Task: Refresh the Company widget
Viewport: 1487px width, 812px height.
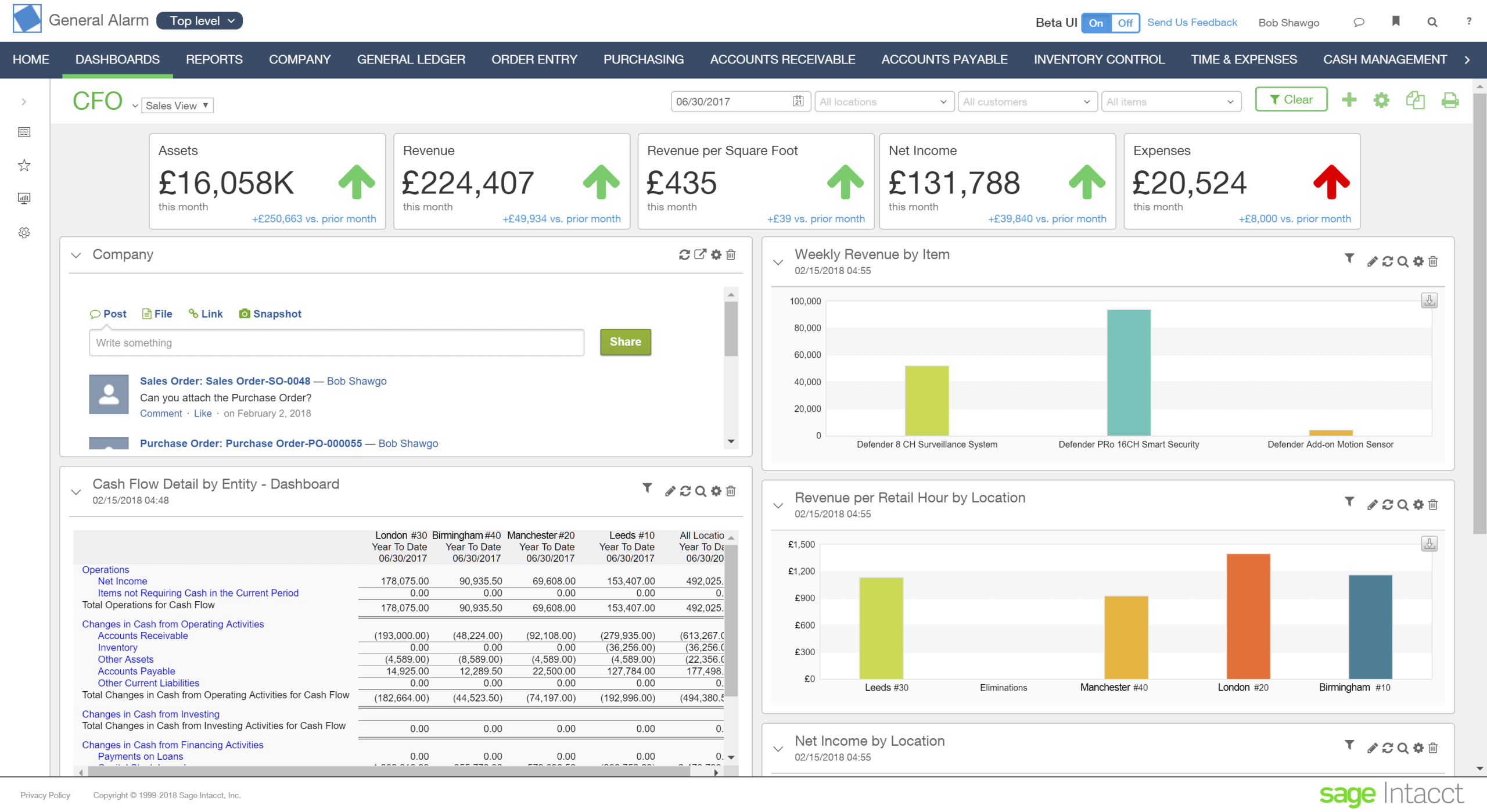Action: coord(685,256)
